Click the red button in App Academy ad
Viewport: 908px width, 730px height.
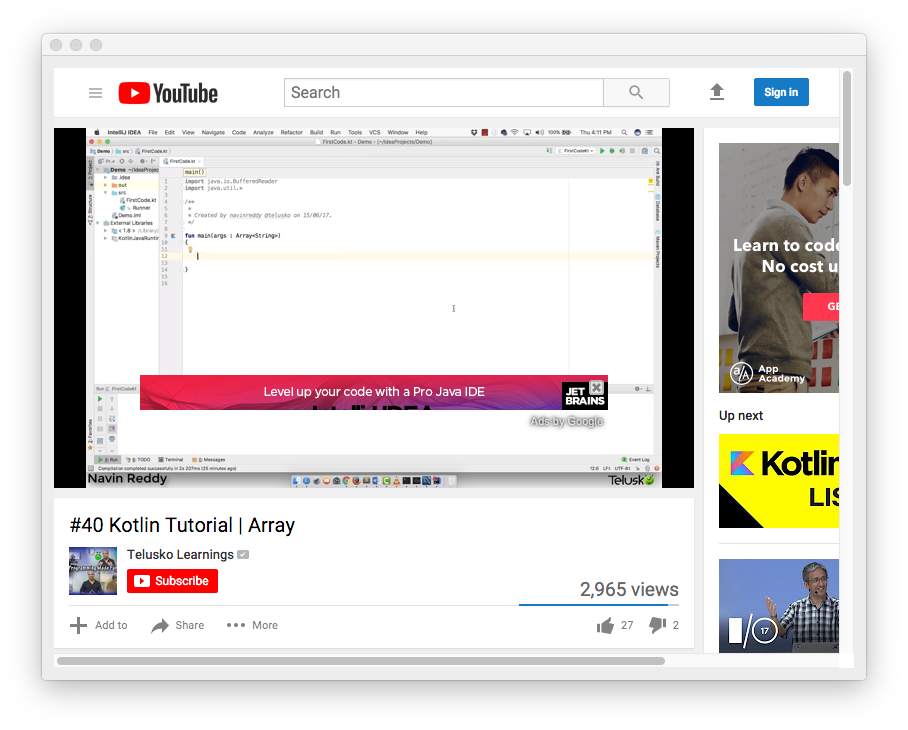pyautogui.click(x=821, y=306)
